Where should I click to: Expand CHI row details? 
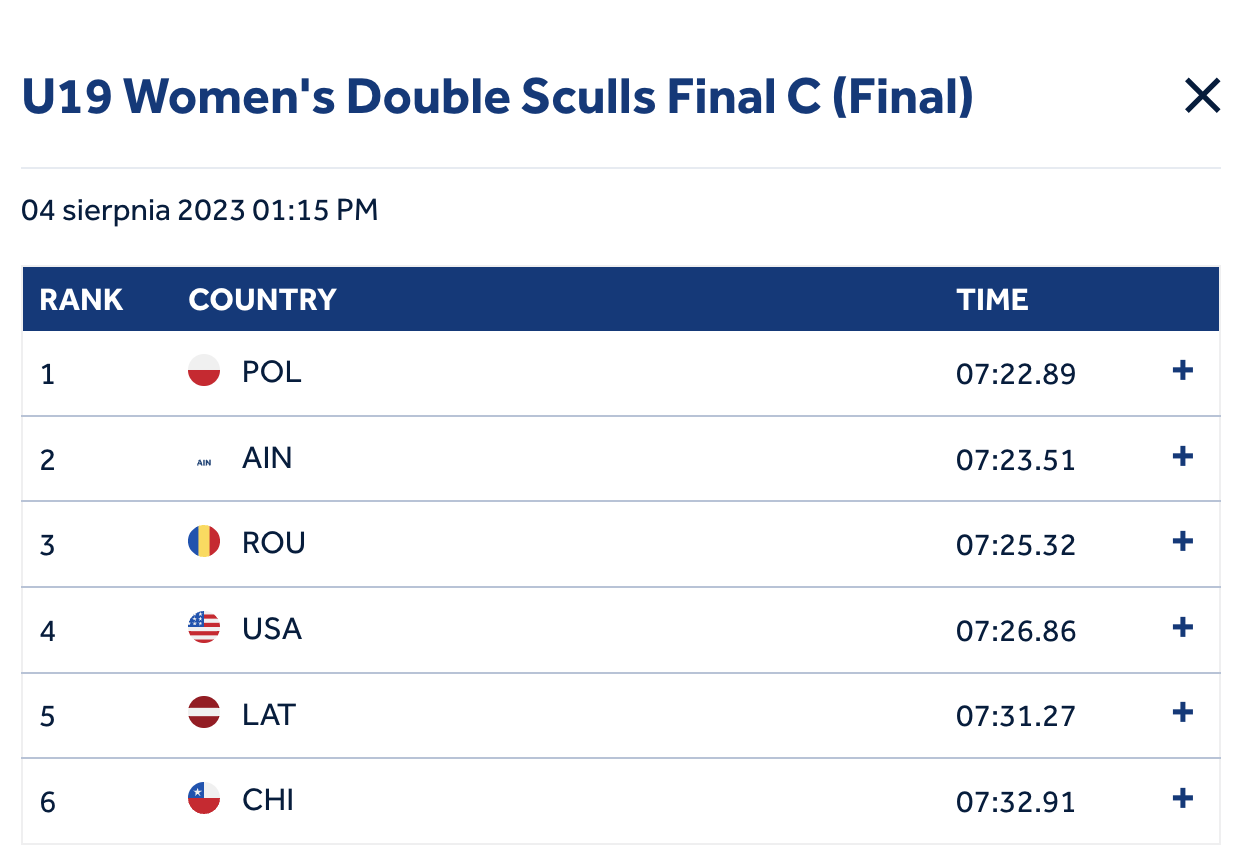click(1183, 799)
